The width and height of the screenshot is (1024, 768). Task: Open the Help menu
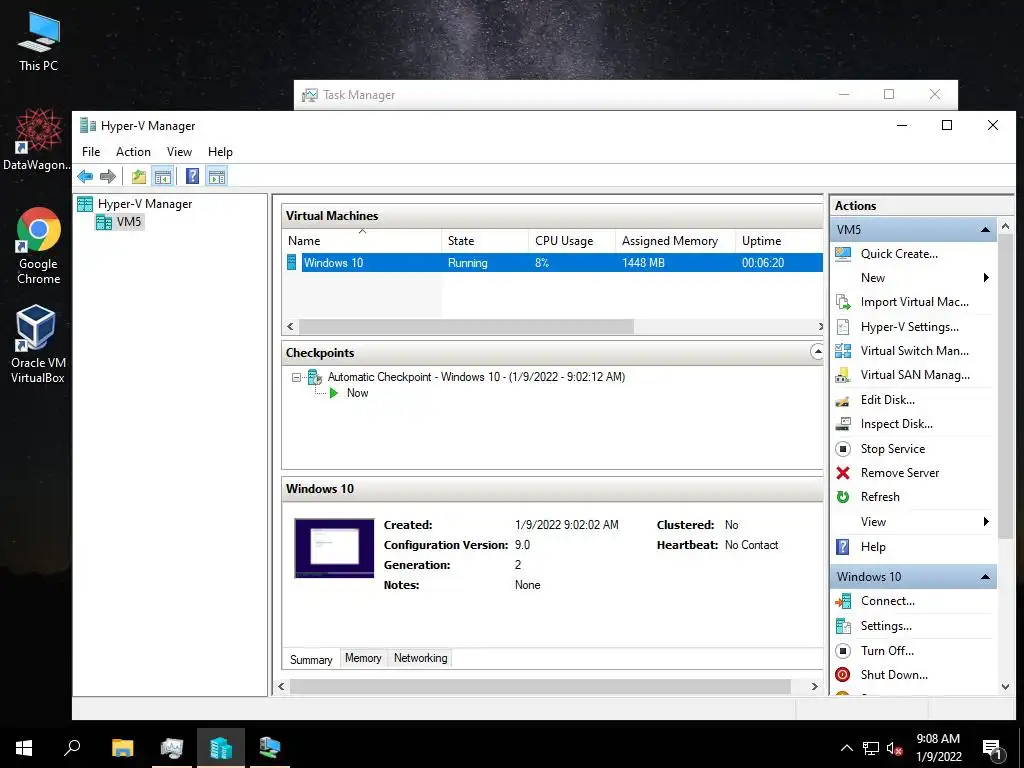220,152
